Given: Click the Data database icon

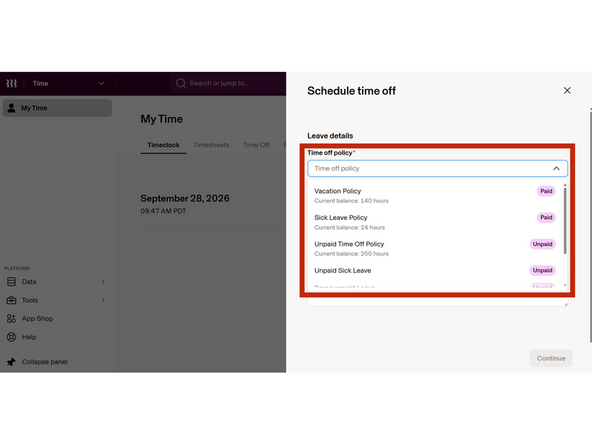Looking at the screenshot, I should 11,282.
